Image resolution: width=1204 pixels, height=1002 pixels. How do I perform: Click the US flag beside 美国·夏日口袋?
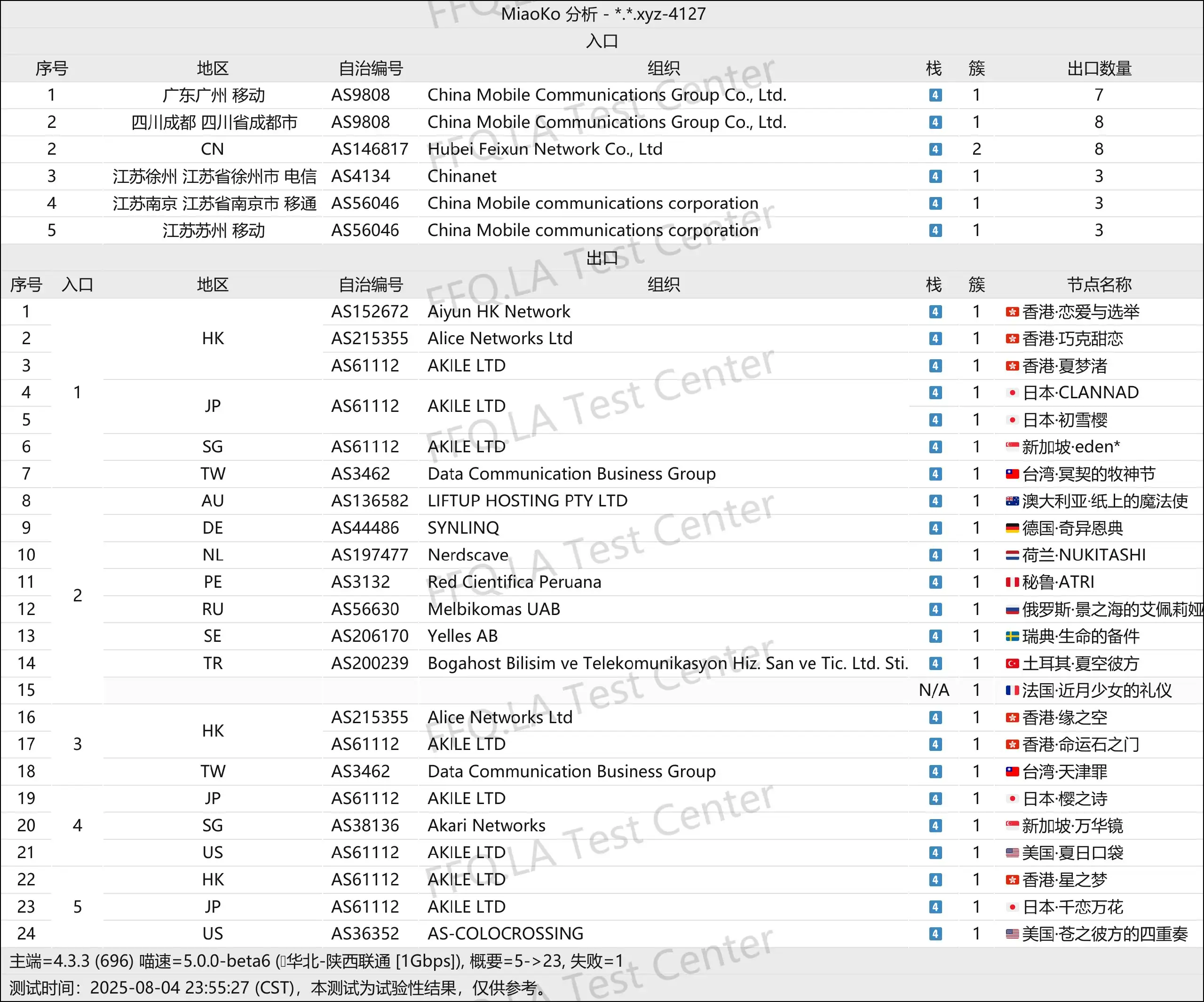click(x=1012, y=853)
